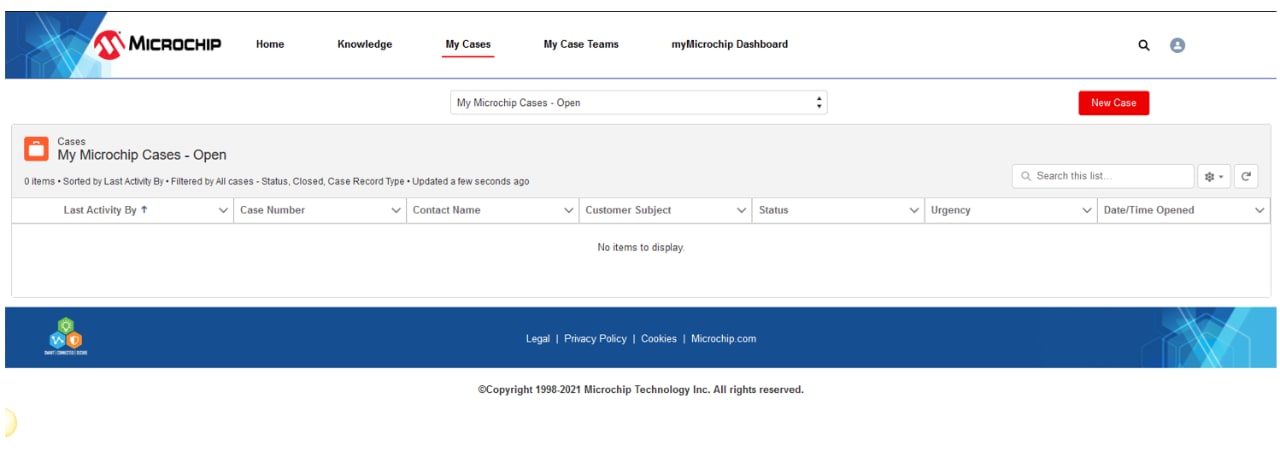Image resolution: width=1280 pixels, height=457 pixels.
Task: Go to the Knowledge tab
Action: point(364,45)
